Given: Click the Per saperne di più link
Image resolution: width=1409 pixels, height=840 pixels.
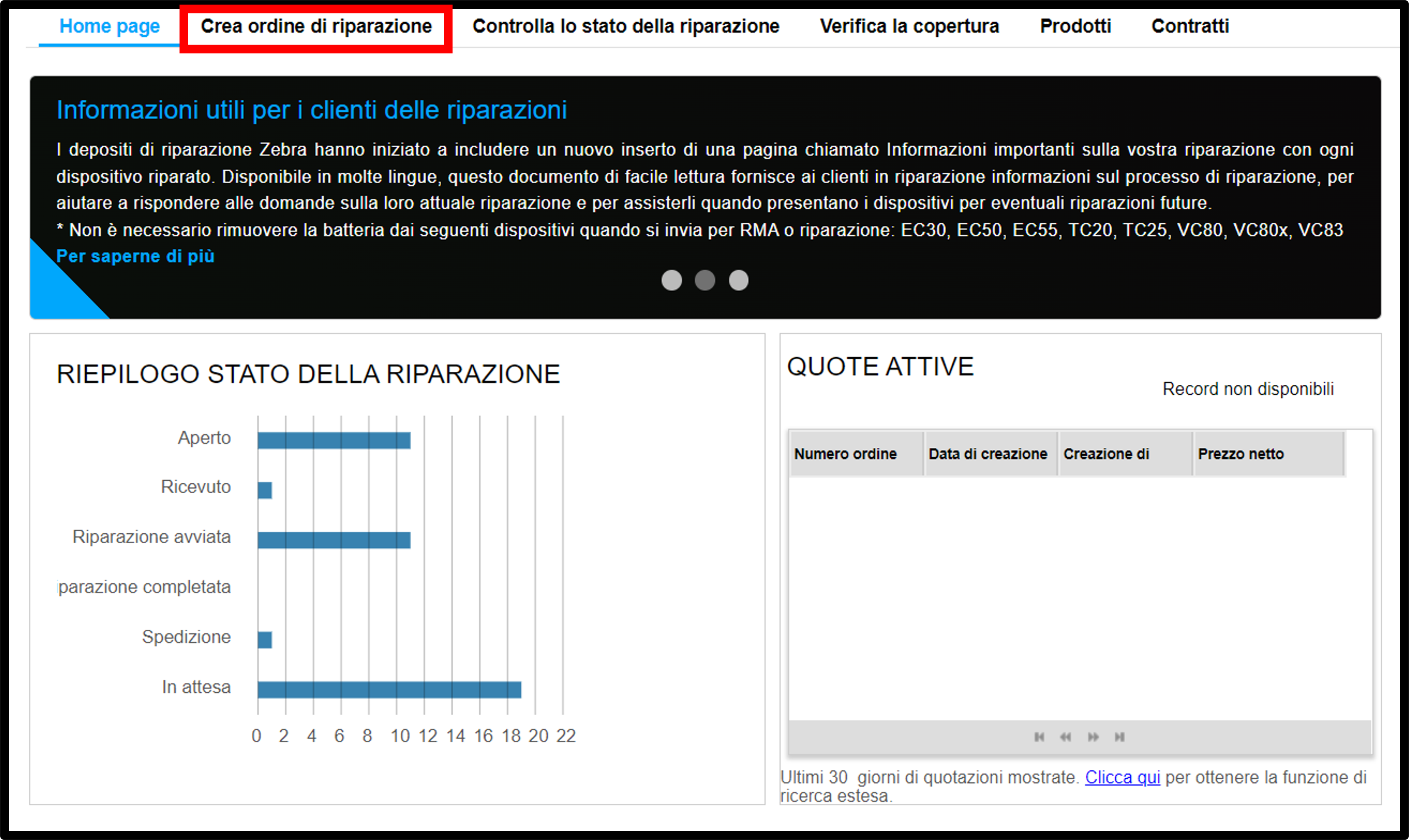Looking at the screenshot, I should (x=135, y=256).
